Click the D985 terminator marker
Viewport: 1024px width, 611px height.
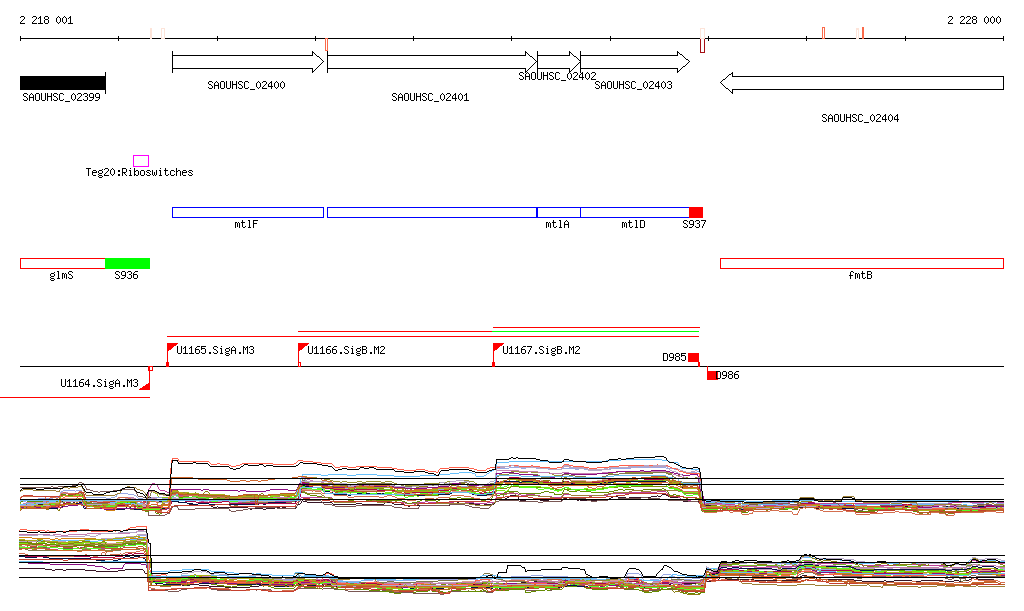pyautogui.click(x=694, y=357)
